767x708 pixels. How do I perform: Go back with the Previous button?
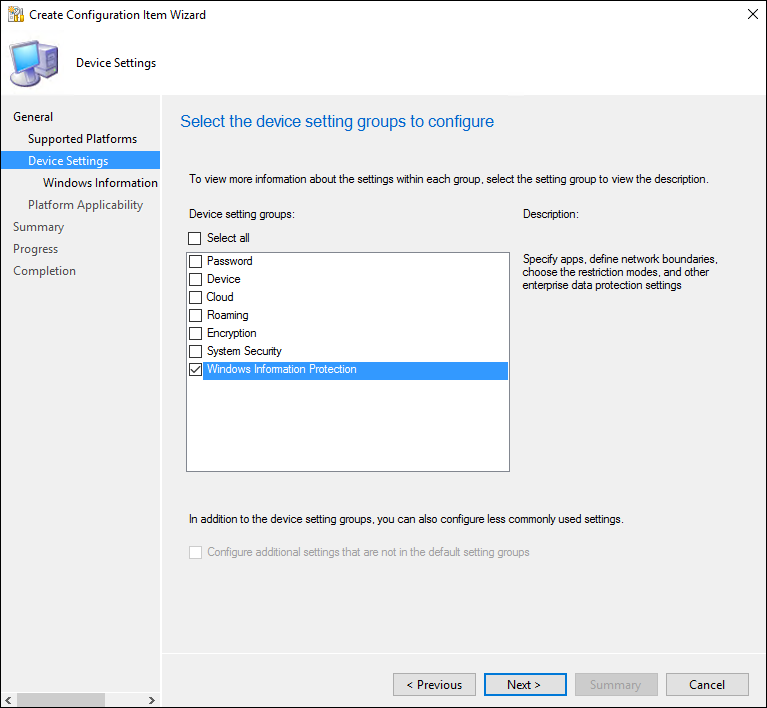pos(434,685)
